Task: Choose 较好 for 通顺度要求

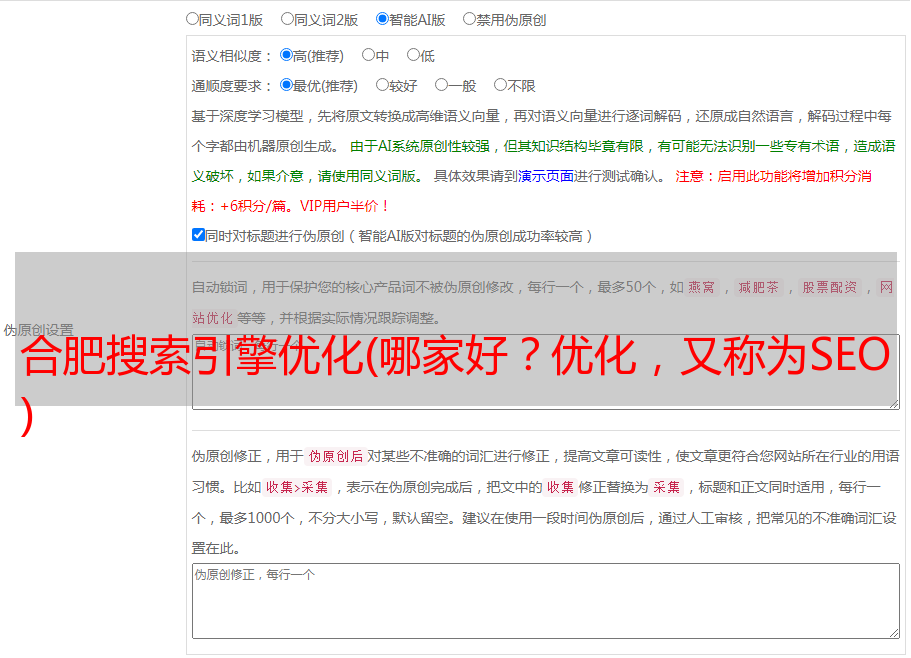Action: coord(382,85)
